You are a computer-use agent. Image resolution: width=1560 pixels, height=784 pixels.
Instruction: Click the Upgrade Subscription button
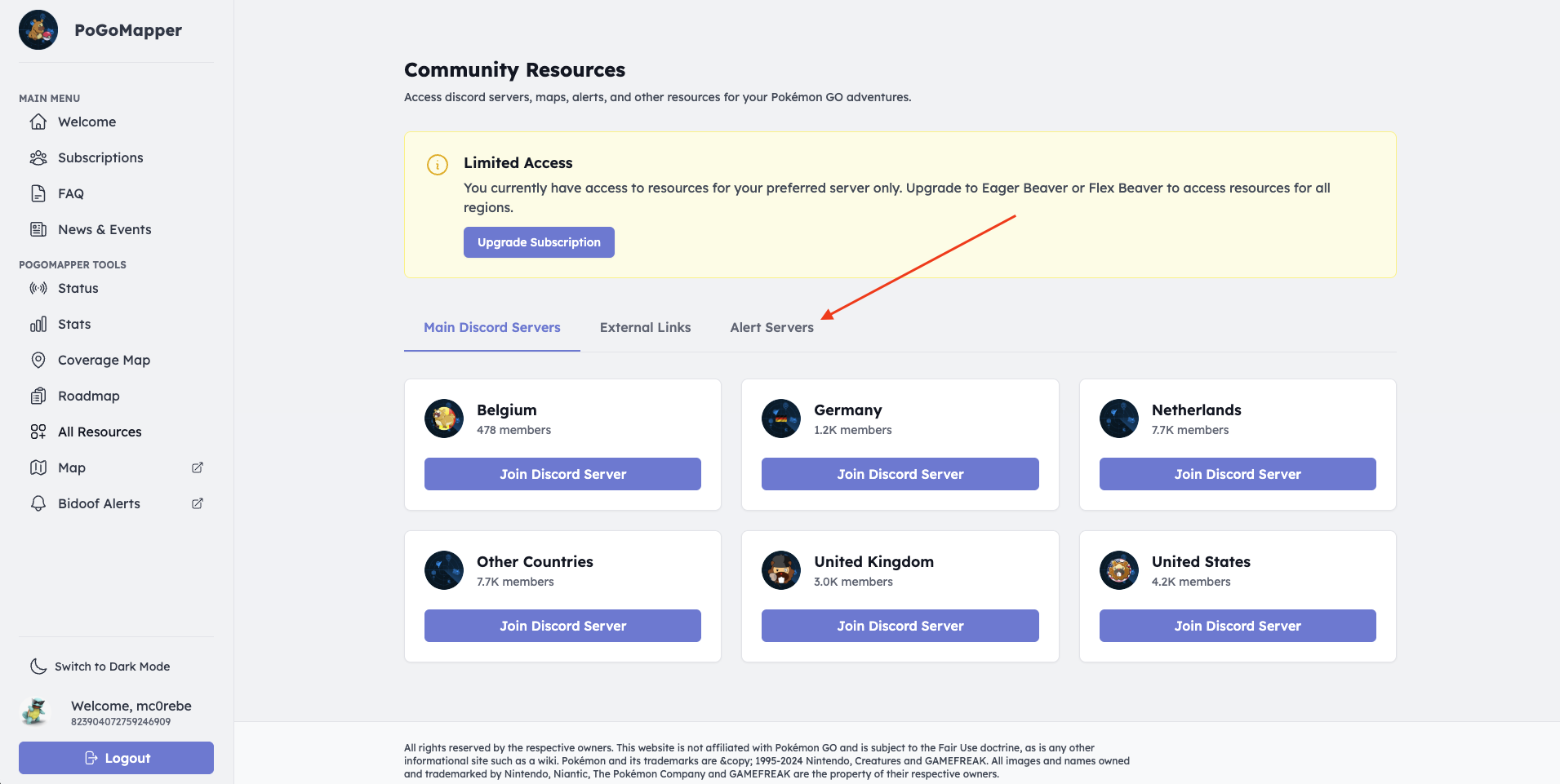tap(539, 242)
